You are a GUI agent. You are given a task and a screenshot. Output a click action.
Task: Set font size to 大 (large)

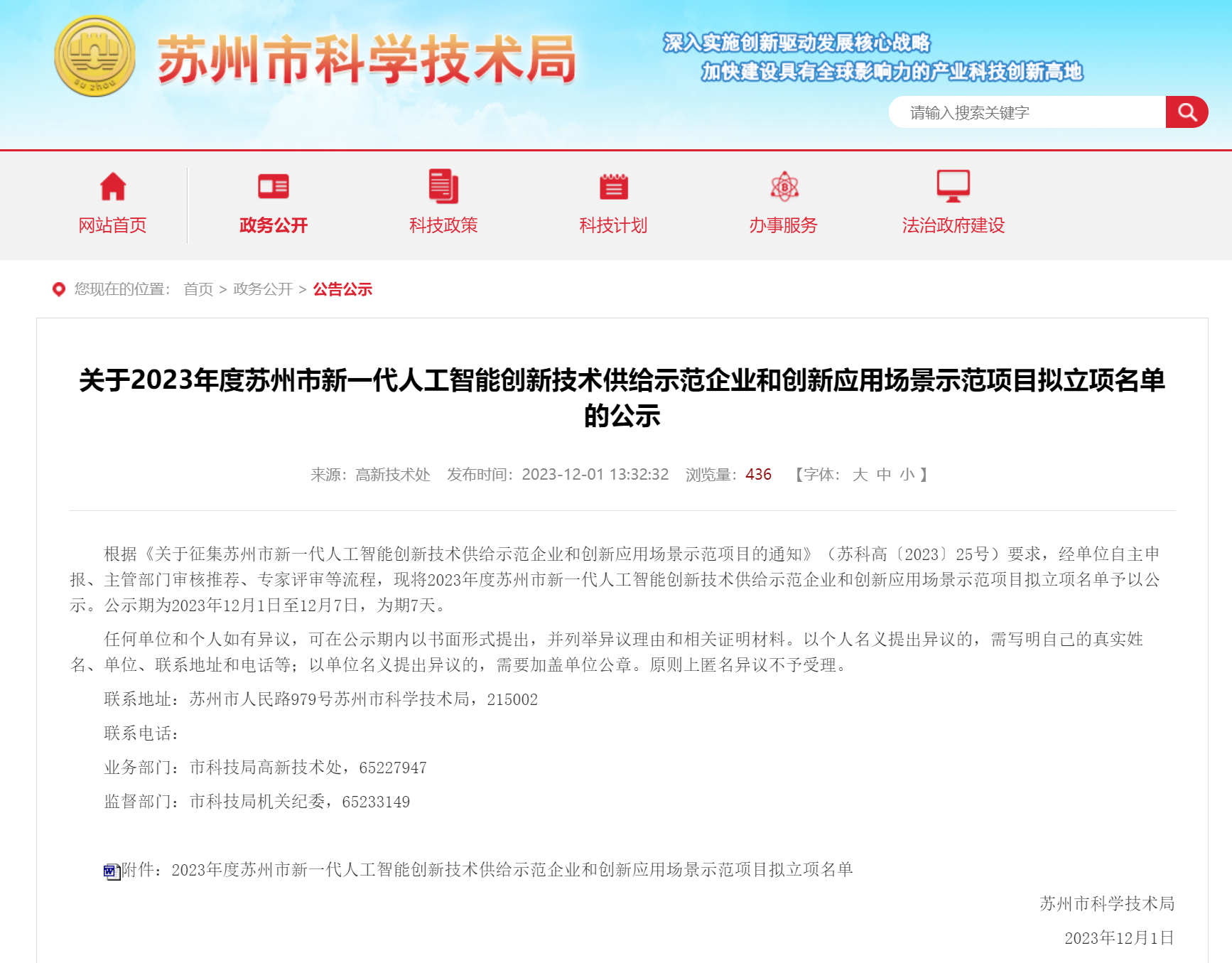860,475
